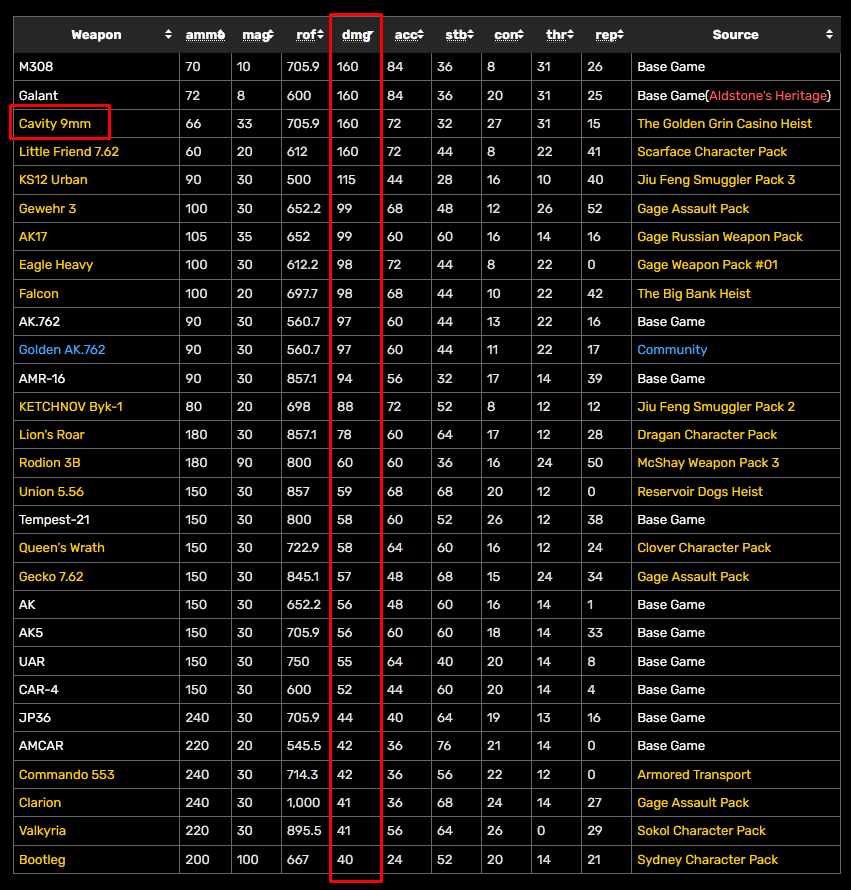Image resolution: width=851 pixels, height=890 pixels.
Task: Sort table by Source column arrows
Action: point(829,35)
